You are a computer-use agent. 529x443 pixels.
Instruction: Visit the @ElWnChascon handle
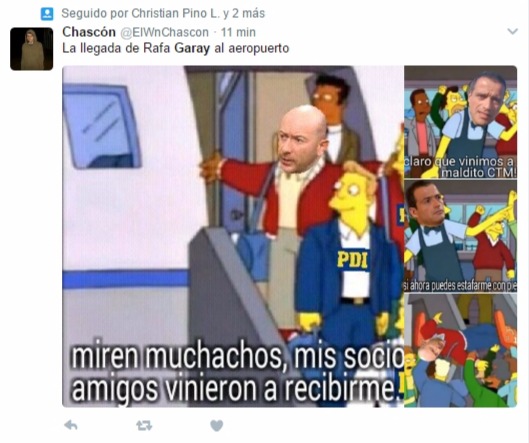pos(165,32)
